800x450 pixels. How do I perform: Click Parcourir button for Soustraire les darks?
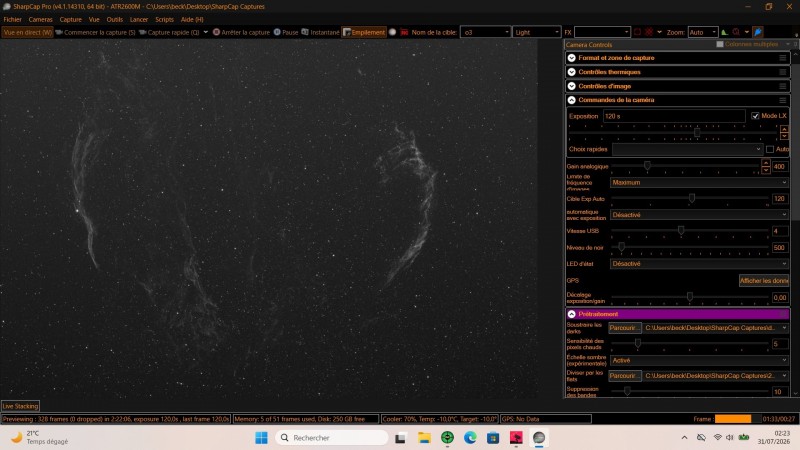click(624, 328)
